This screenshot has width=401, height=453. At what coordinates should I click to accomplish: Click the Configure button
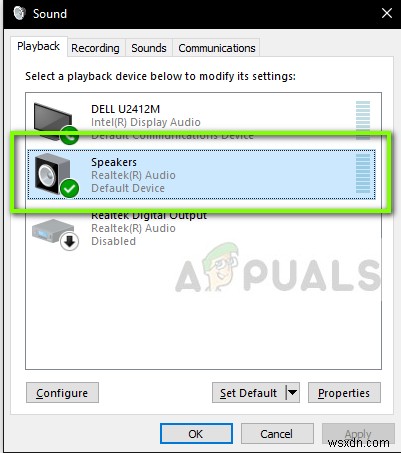62,393
